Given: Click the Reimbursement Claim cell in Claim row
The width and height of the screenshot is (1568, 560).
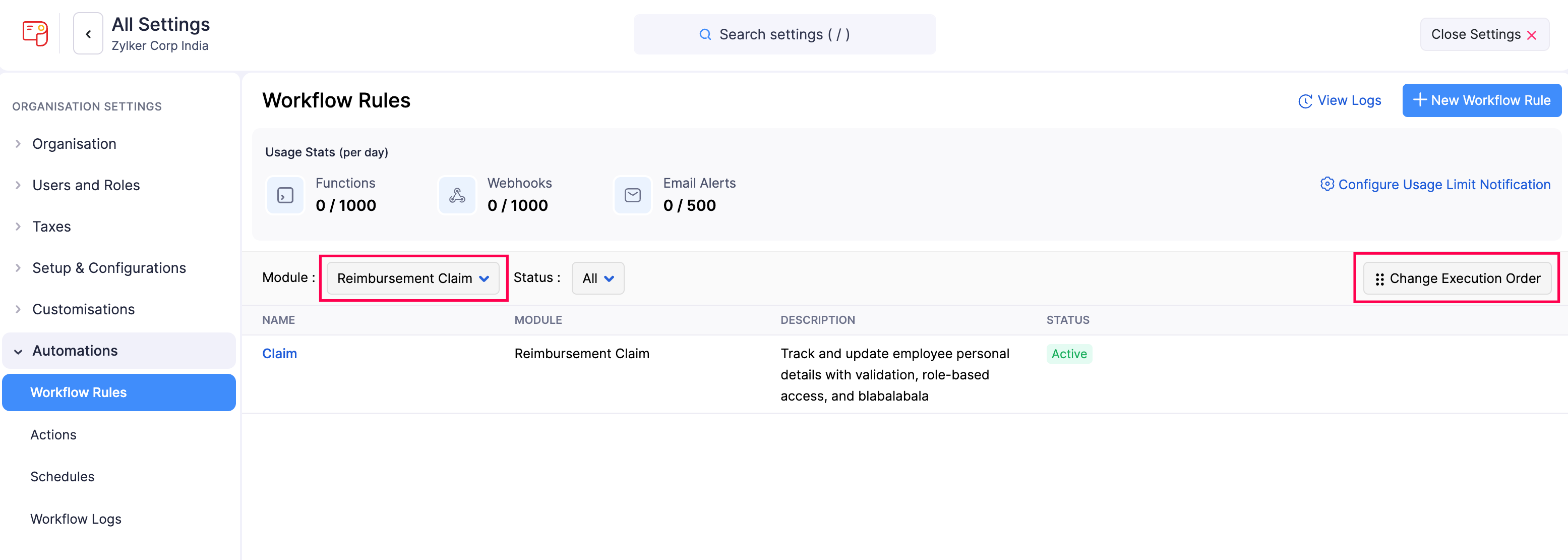Looking at the screenshot, I should click(x=581, y=354).
